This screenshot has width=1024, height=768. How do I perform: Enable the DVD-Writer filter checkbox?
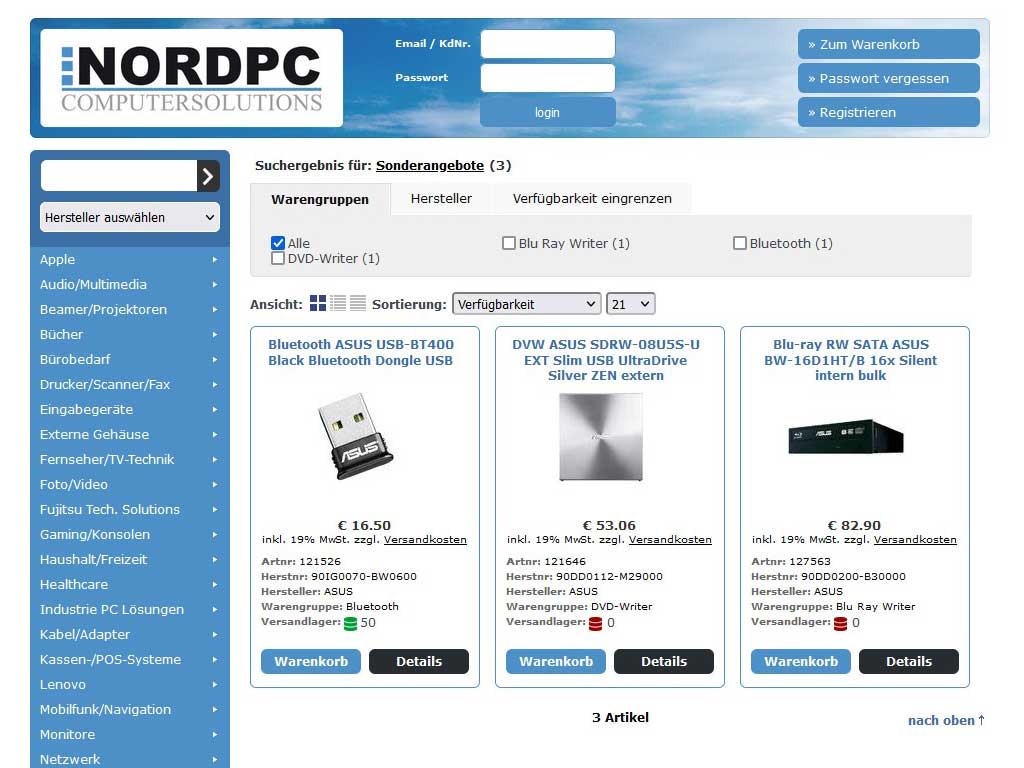tap(278, 259)
